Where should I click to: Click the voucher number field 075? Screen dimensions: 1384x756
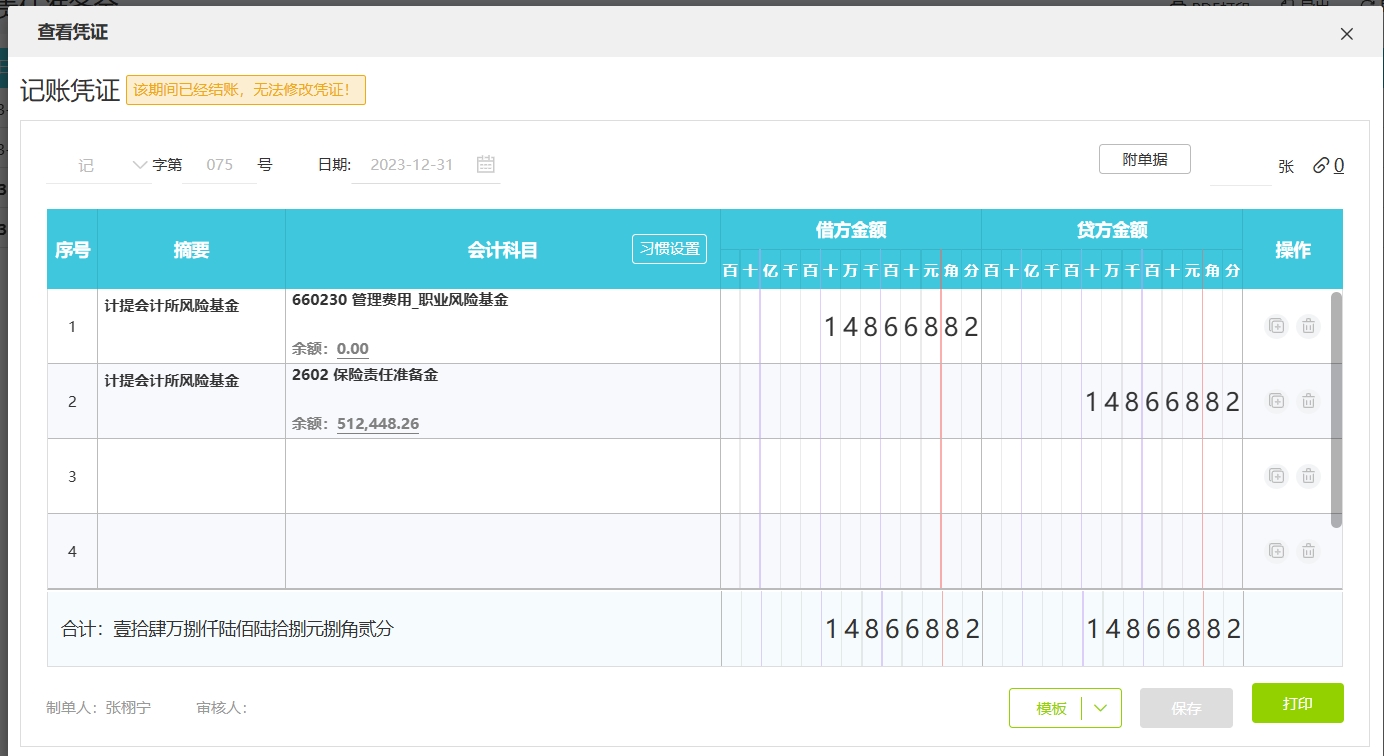click(220, 165)
